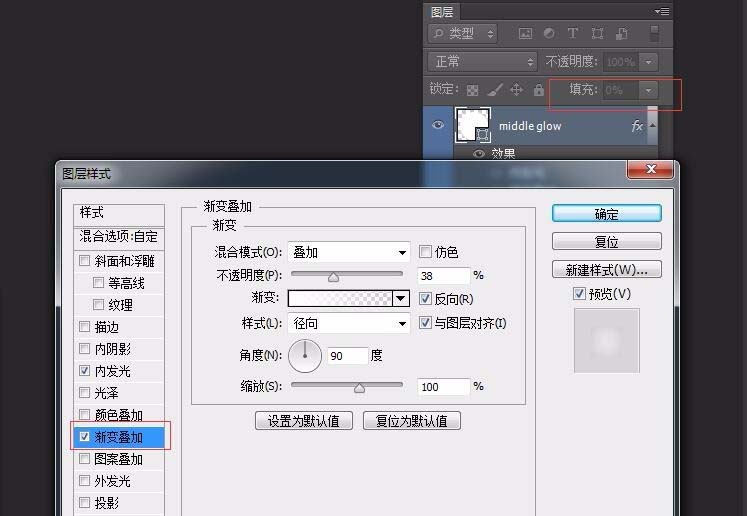747x516 pixels.
Task: Select 混合选项 blending options in styles list
Action: tap(119, 237)
